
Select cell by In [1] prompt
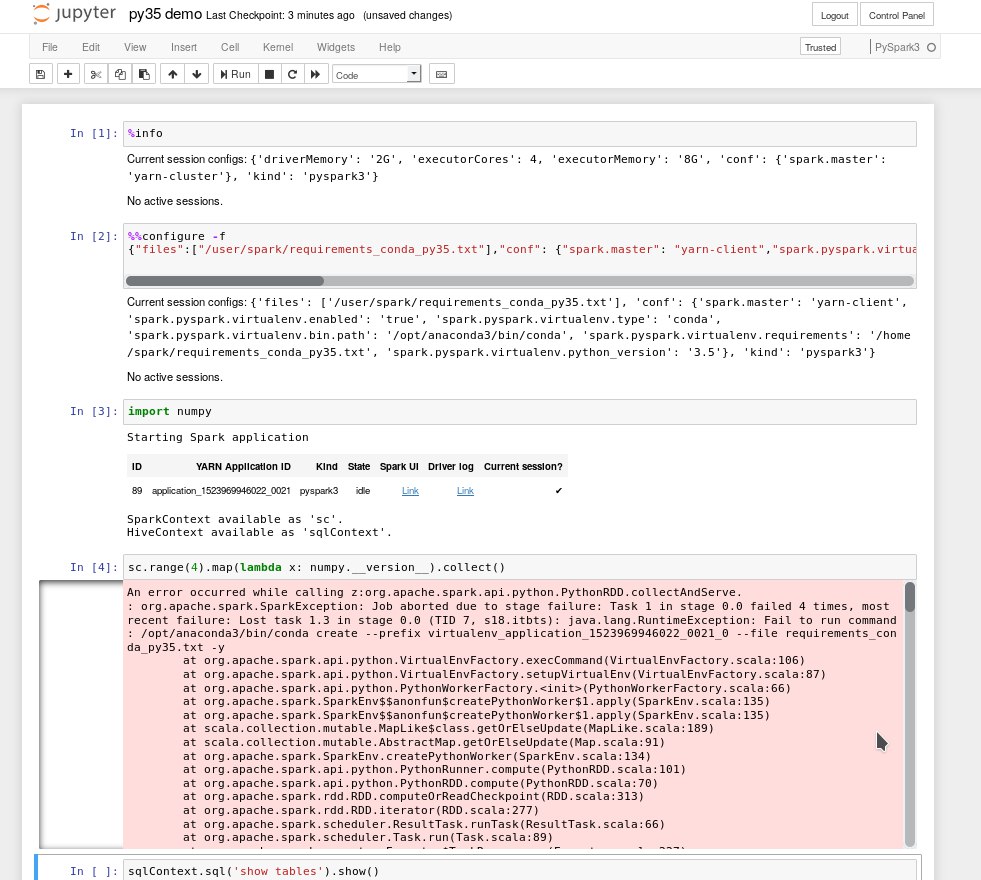[x=94, y=133]
